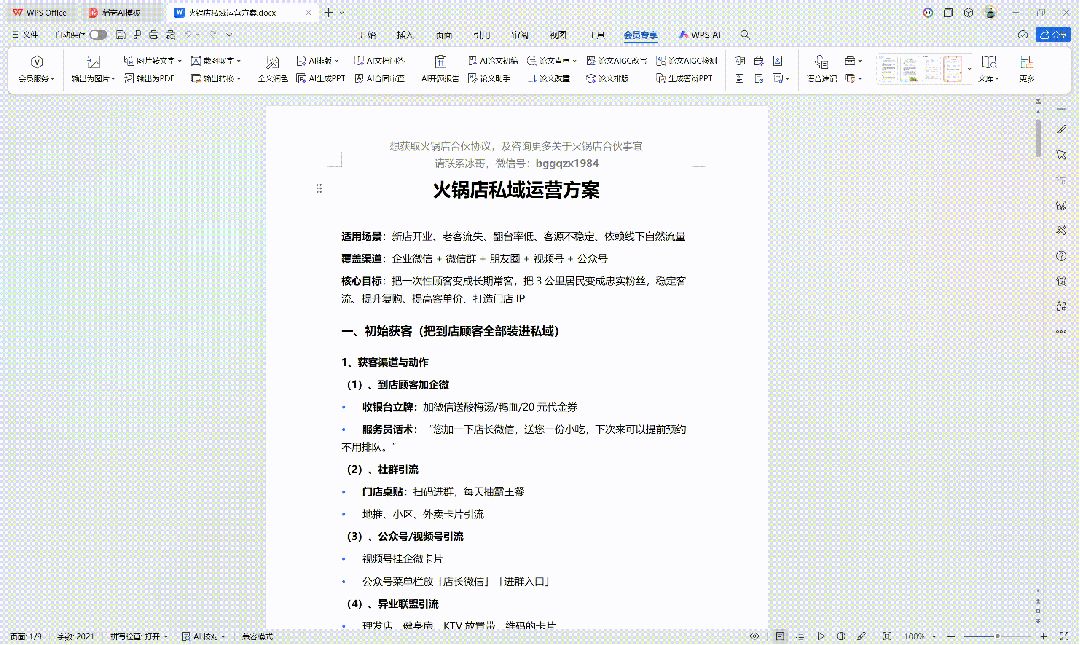Click the print icon in the quick access bar

tap(154, 34)
